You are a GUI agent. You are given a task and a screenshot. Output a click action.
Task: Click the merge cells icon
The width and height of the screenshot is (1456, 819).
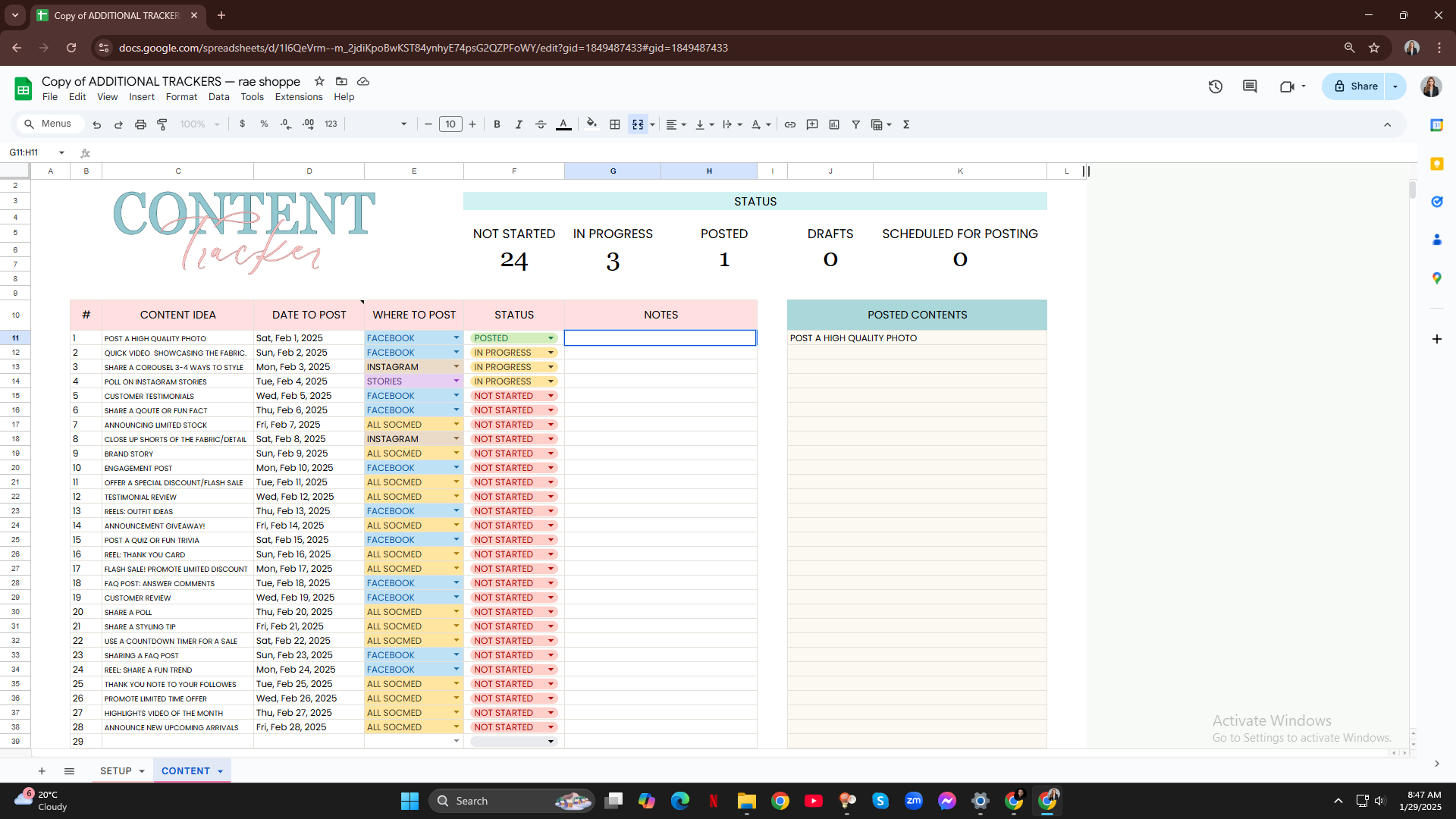click(x=638, y=124)
